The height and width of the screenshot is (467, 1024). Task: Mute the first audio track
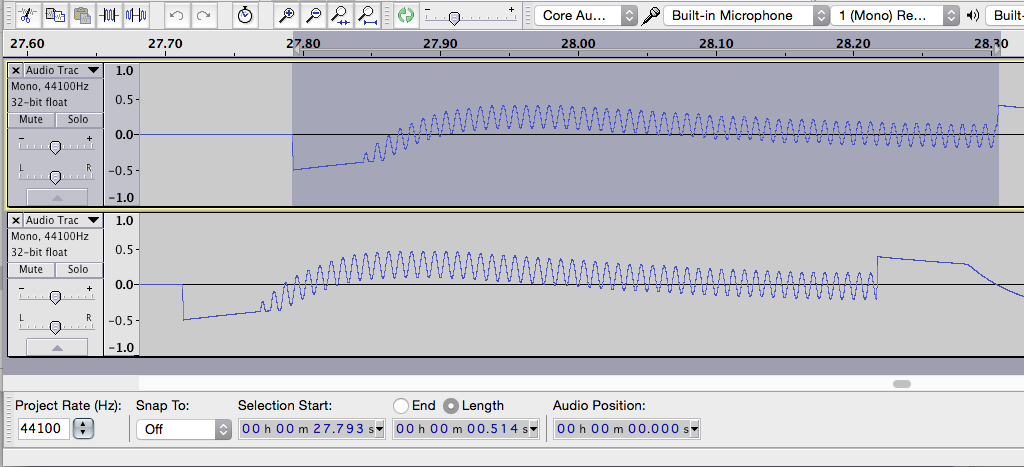coord(31,120)
